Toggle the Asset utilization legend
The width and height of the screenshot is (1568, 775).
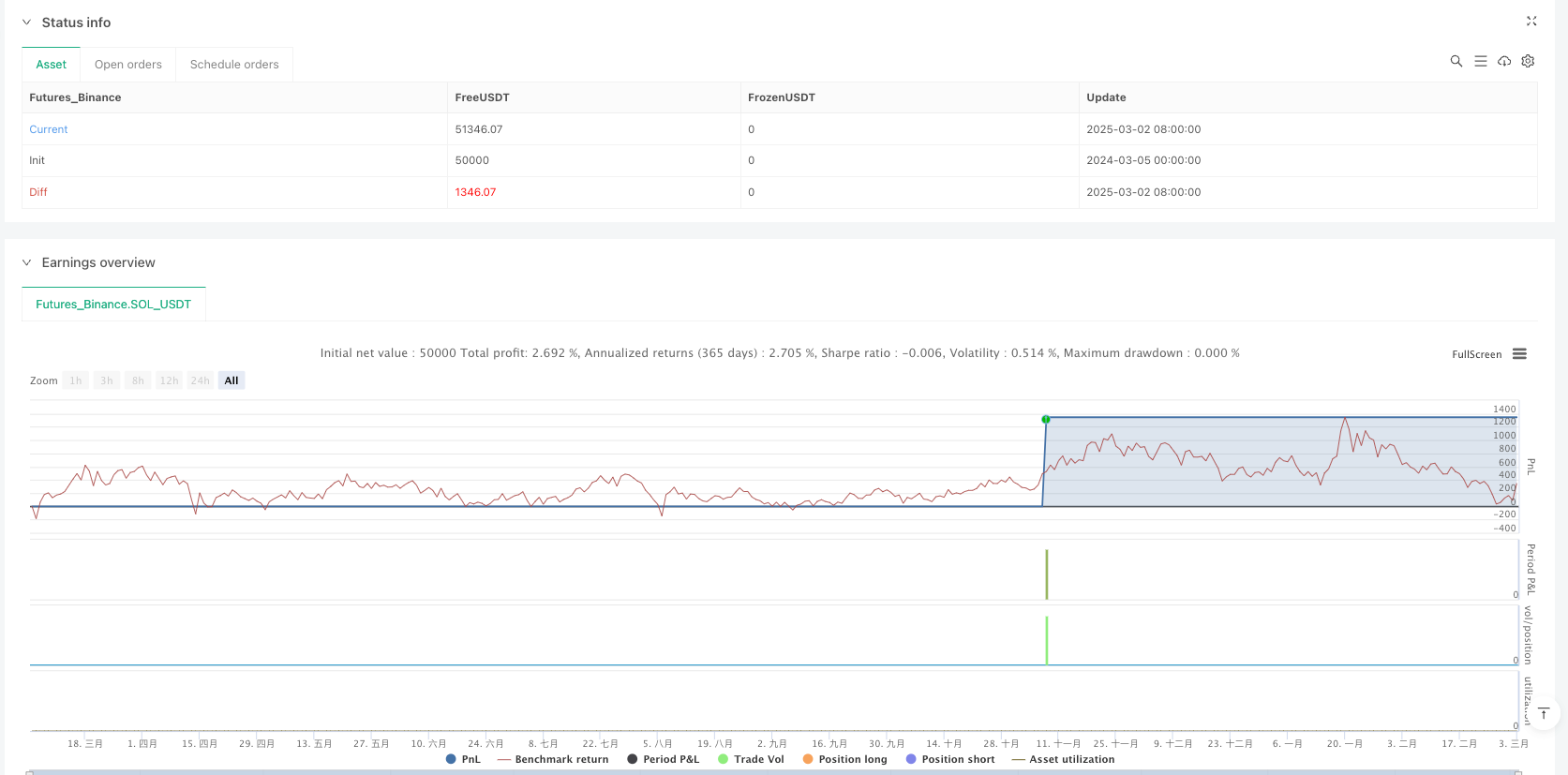point(1064,759)
